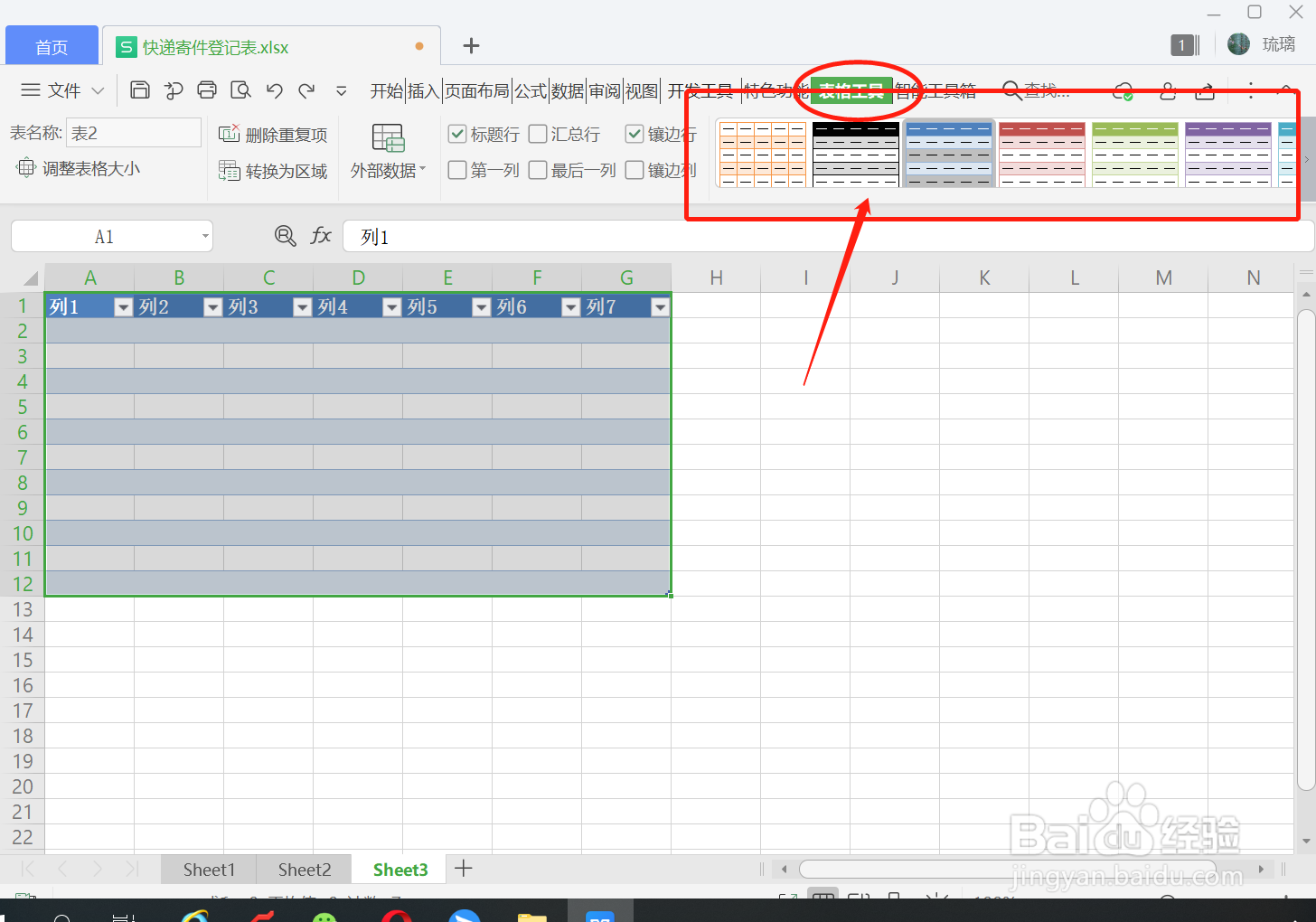Screen dimensions: 1316x922
Task: Open filter dropdown for 列7
Action: pyautogui.click(x=660, y=307)
